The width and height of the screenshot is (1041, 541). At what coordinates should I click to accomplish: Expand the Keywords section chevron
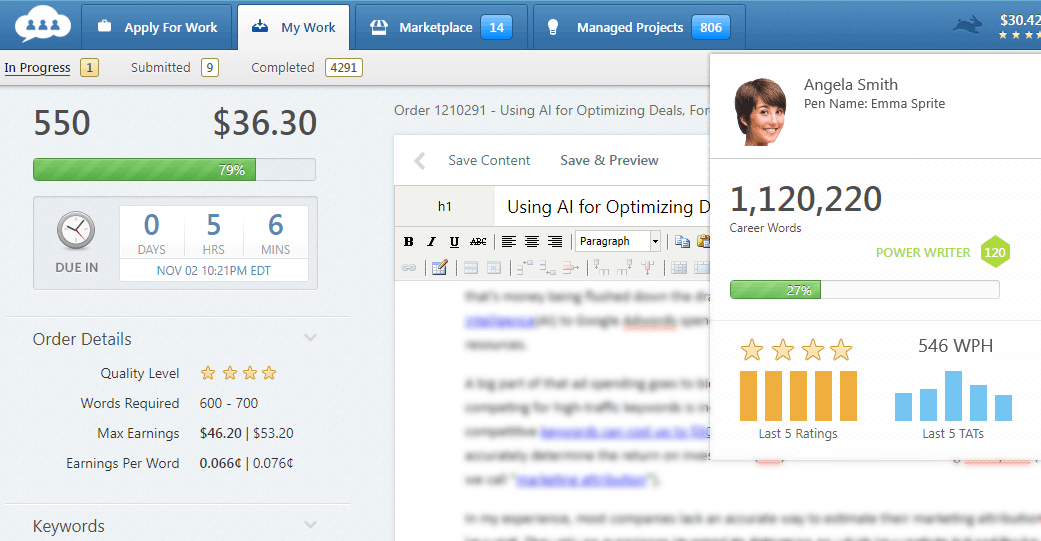pos(311,525)
